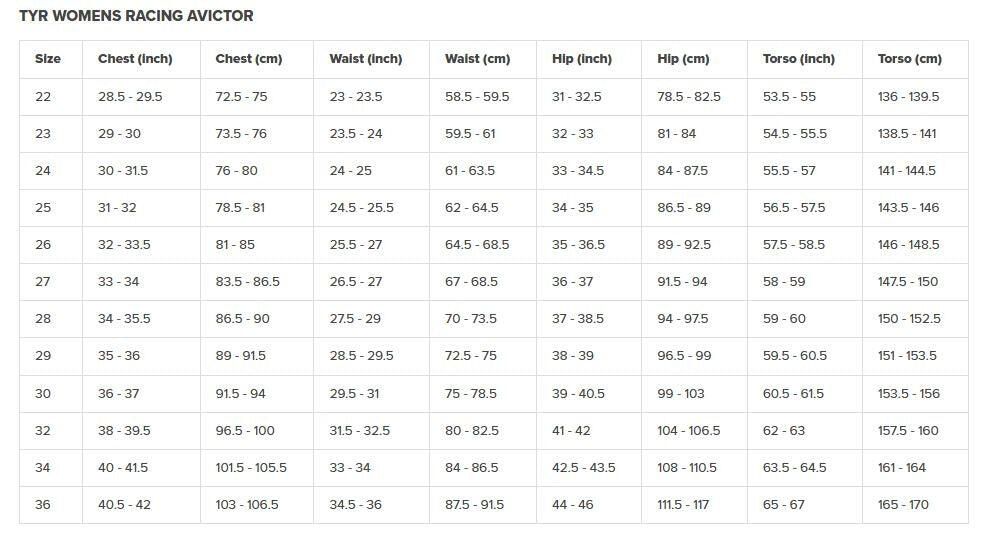This screenshot has width=992, height=542.
Task: Select the torso cell 165 - 170
Action: point(903,505)
